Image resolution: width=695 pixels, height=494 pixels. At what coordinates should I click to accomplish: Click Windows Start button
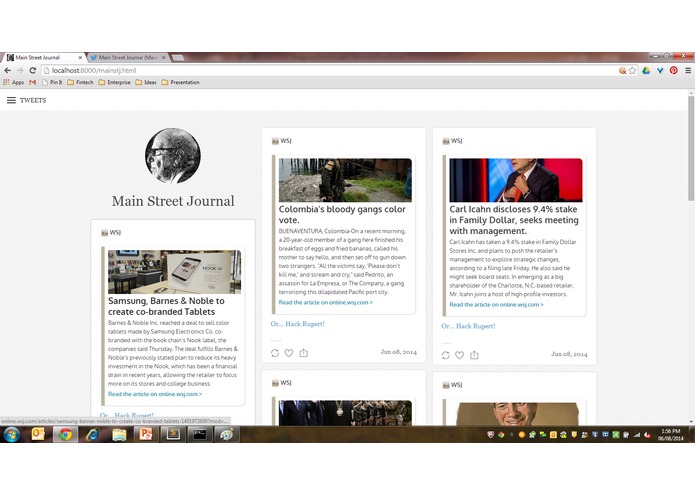12,435
